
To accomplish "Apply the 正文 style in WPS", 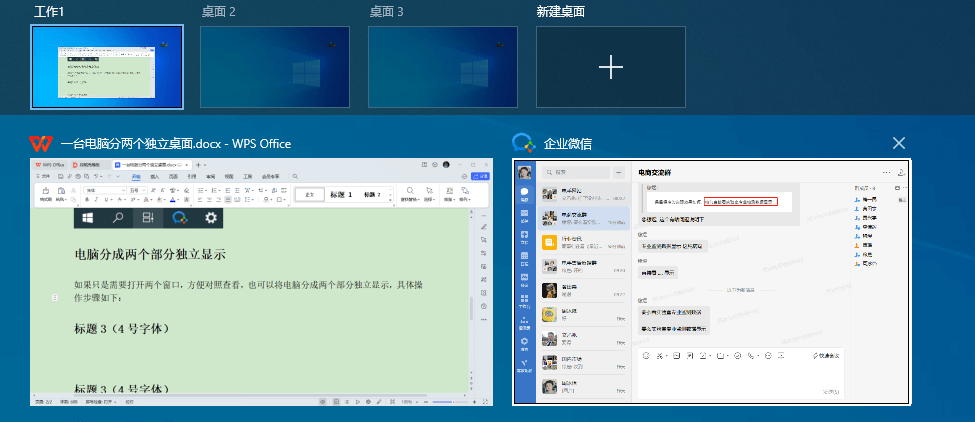I will 309,195.
